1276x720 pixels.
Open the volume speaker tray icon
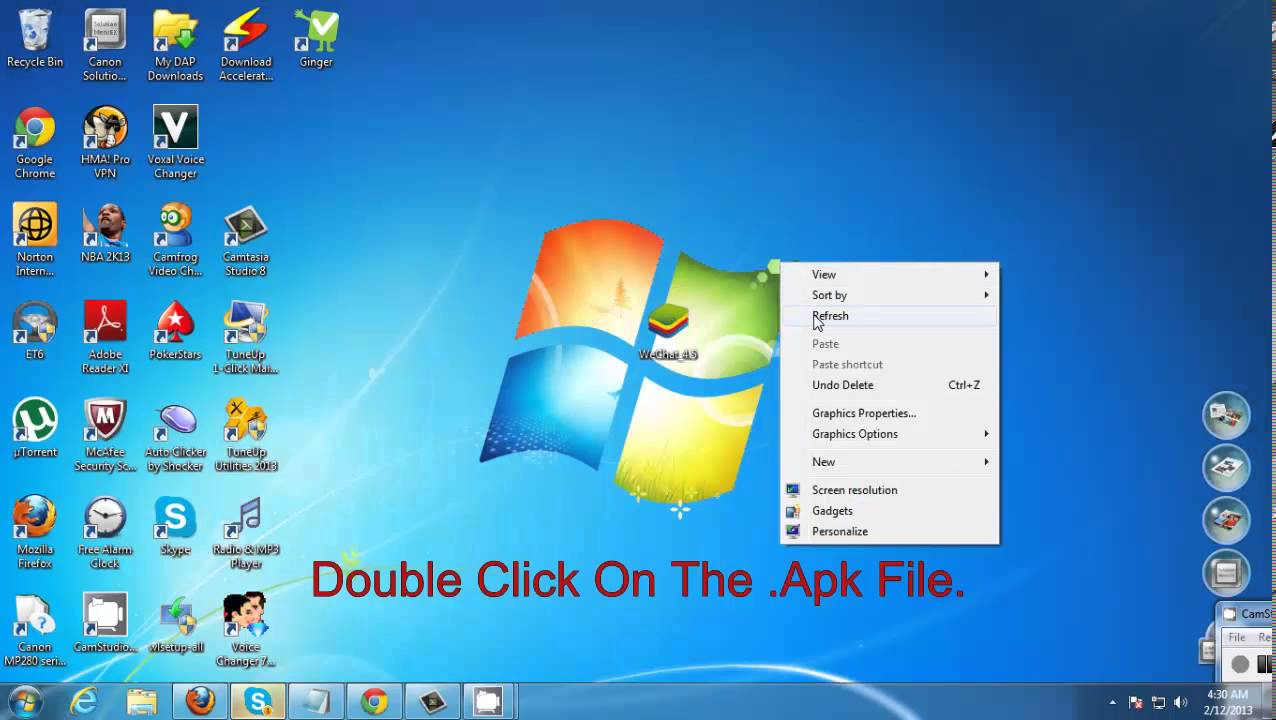1181,702
